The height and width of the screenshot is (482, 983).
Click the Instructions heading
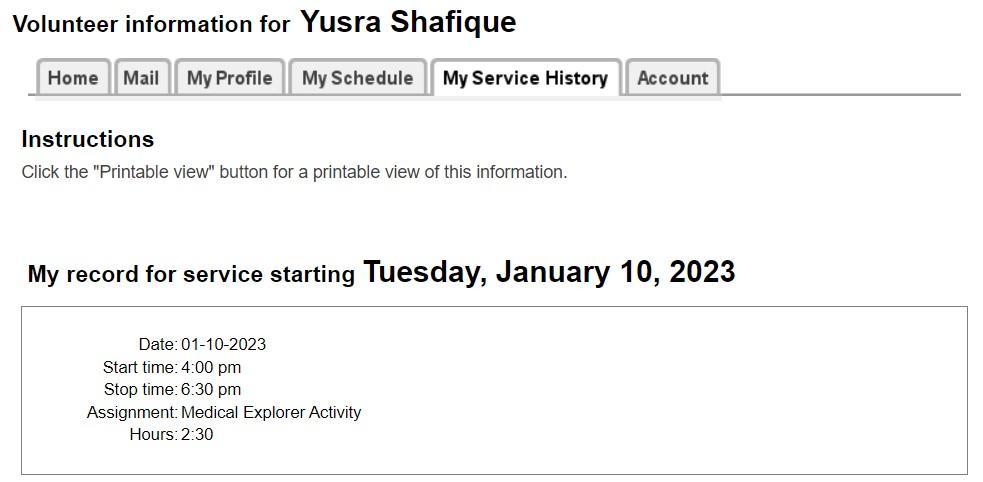[88, 139]
